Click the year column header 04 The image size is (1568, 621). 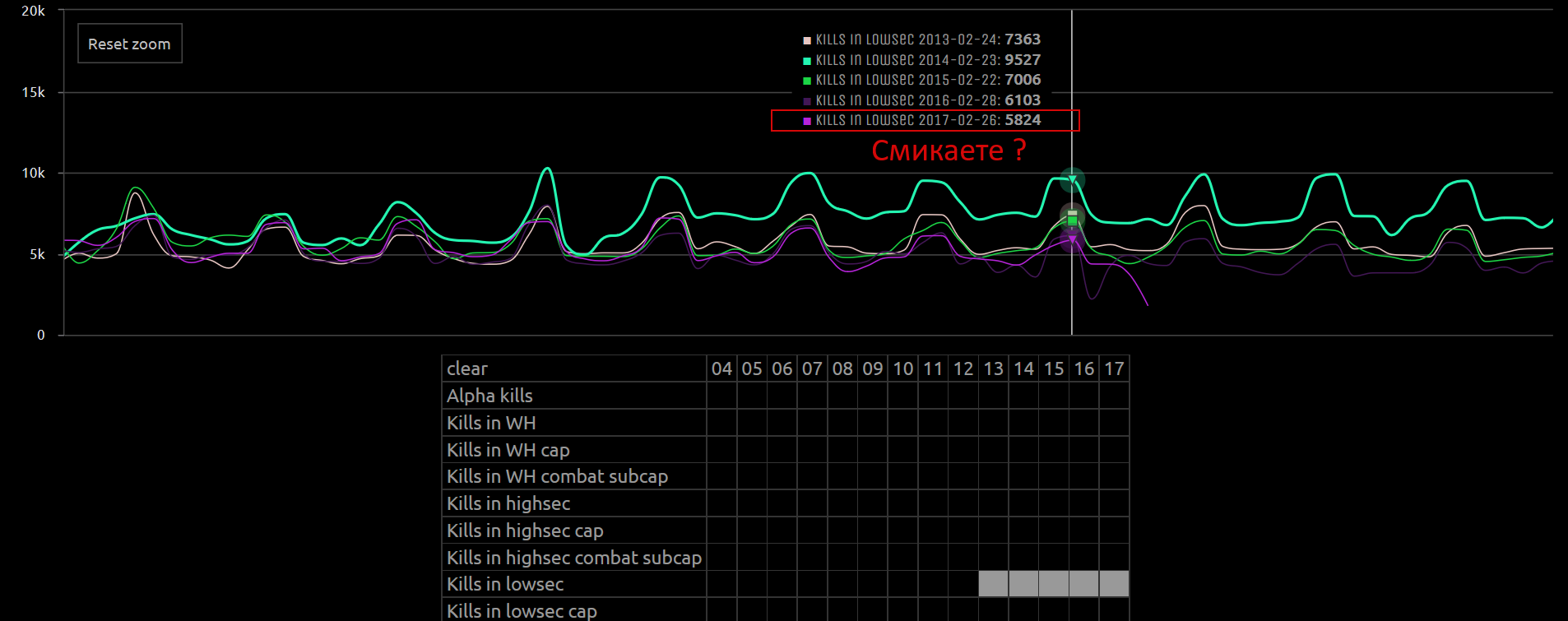[x=722, y=368]
